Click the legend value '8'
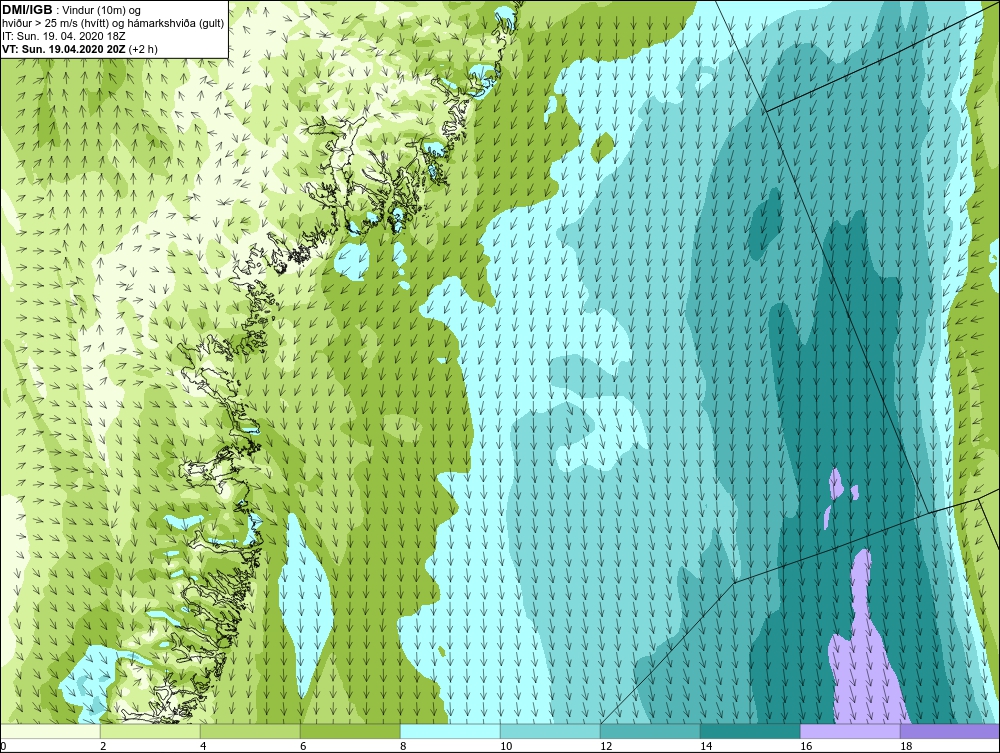 (x=403, y=746)
